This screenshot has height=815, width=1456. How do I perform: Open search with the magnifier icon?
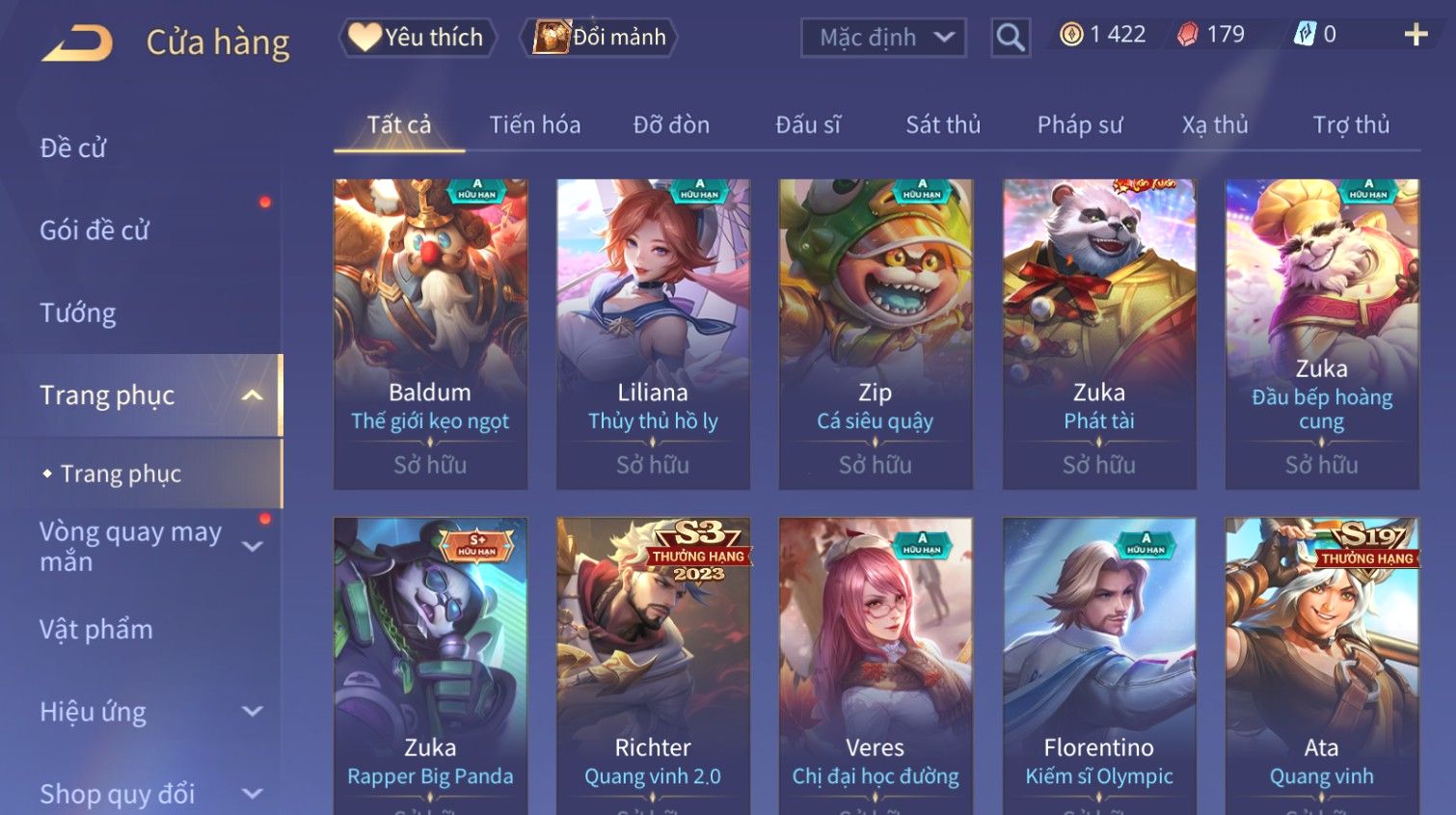point(1011,38)
